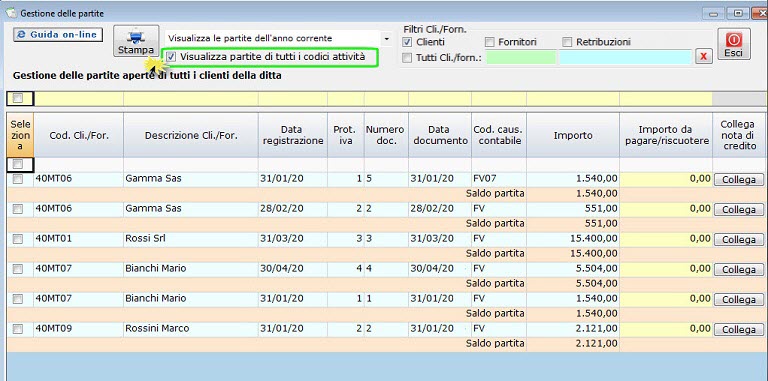Viewport: 768px width, 381px height.
Task: Click the yellow filter cell above Cod. Cli./For.
Action: [78, 99]
